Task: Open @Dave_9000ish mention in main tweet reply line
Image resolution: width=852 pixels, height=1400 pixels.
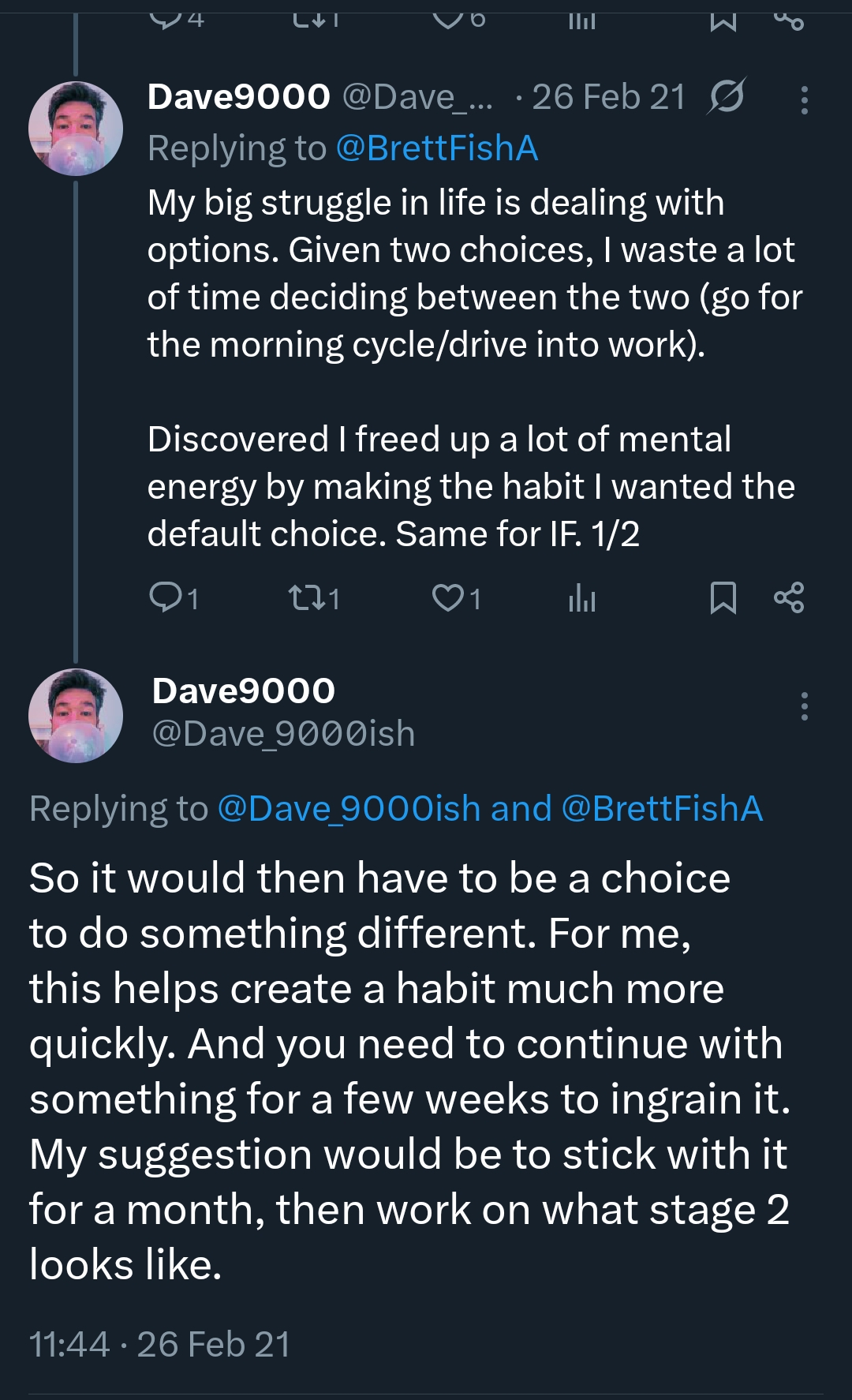Action: [348, 809]
